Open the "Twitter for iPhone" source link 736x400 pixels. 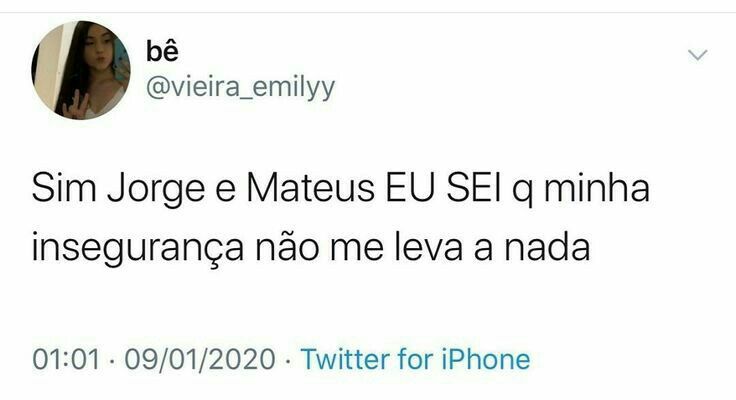point(415,358)
